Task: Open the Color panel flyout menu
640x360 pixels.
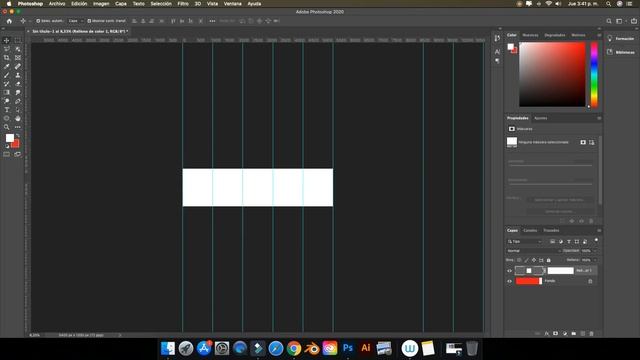Action: point(599,36)
